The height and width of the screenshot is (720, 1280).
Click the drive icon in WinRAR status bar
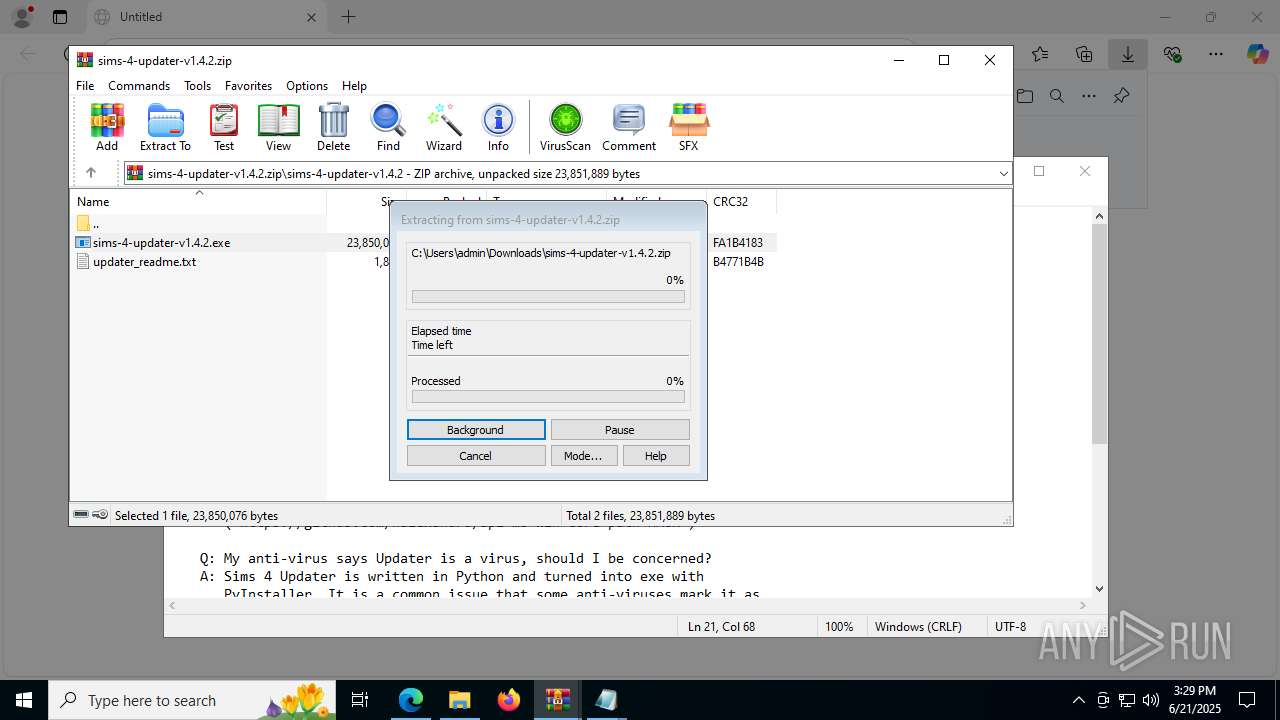[x=82, y=515]
